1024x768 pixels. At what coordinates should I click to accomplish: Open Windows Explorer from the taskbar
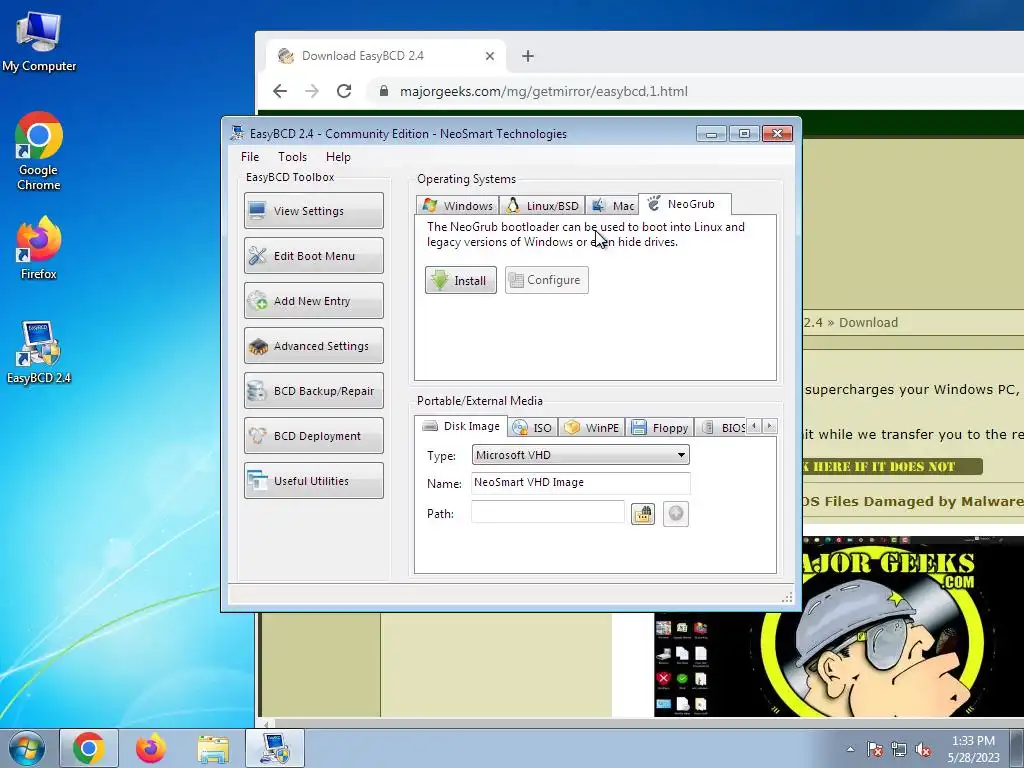213,748
